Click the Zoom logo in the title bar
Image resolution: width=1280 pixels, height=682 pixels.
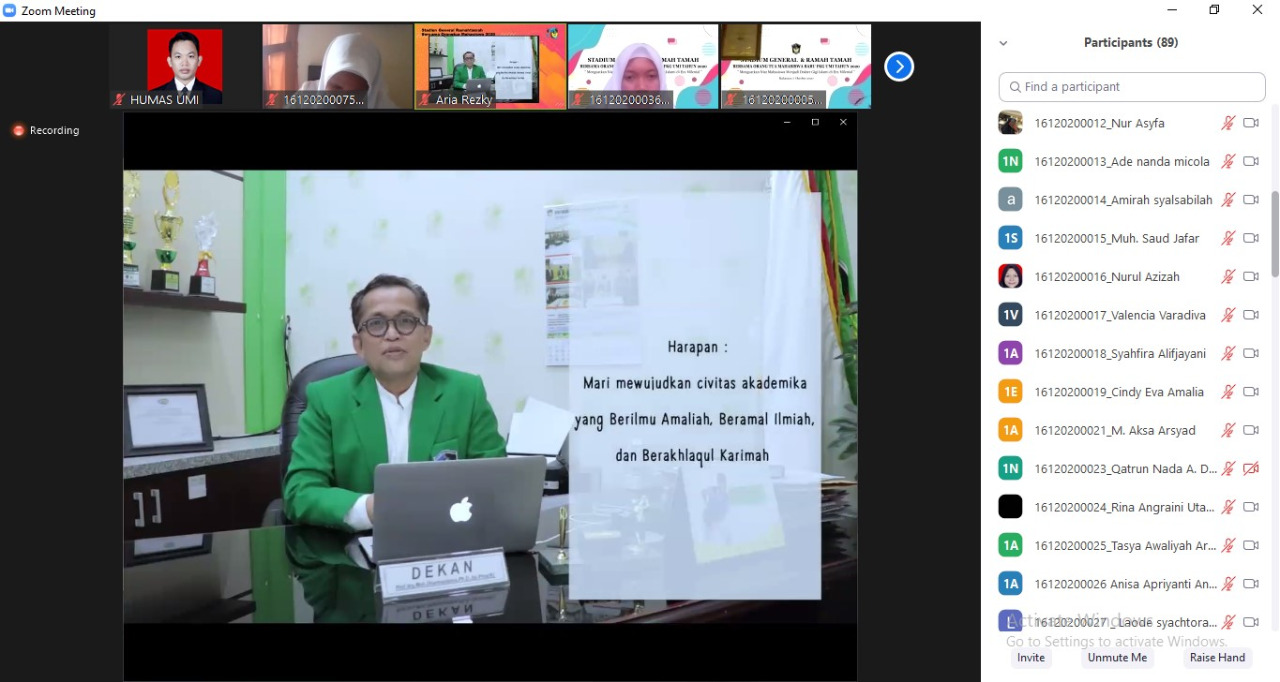point(10,11)
